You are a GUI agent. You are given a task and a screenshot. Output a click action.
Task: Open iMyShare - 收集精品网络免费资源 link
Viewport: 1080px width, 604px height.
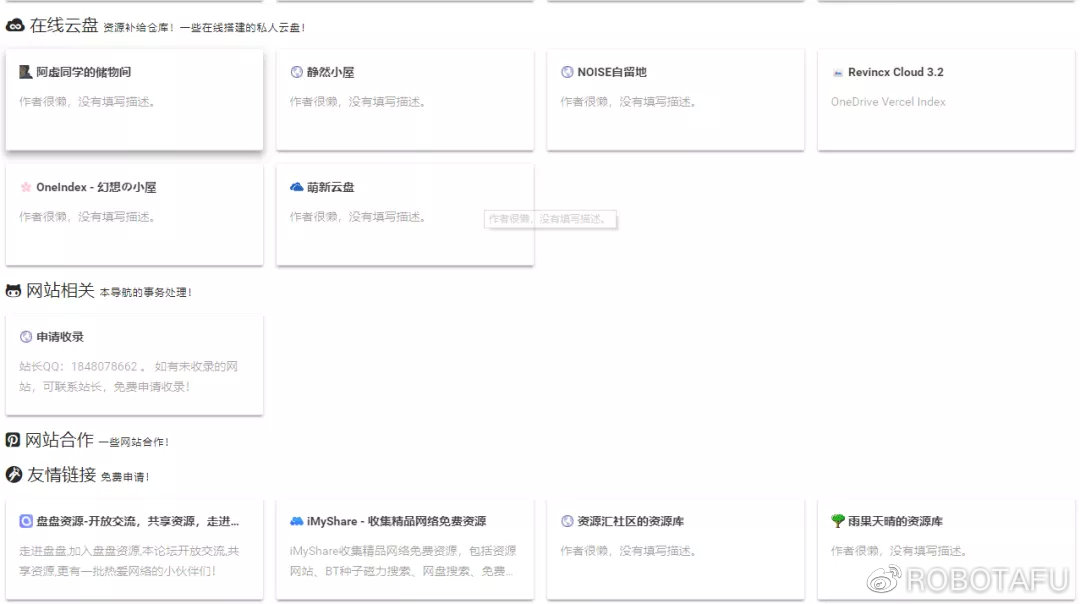[x=396, y=521]
